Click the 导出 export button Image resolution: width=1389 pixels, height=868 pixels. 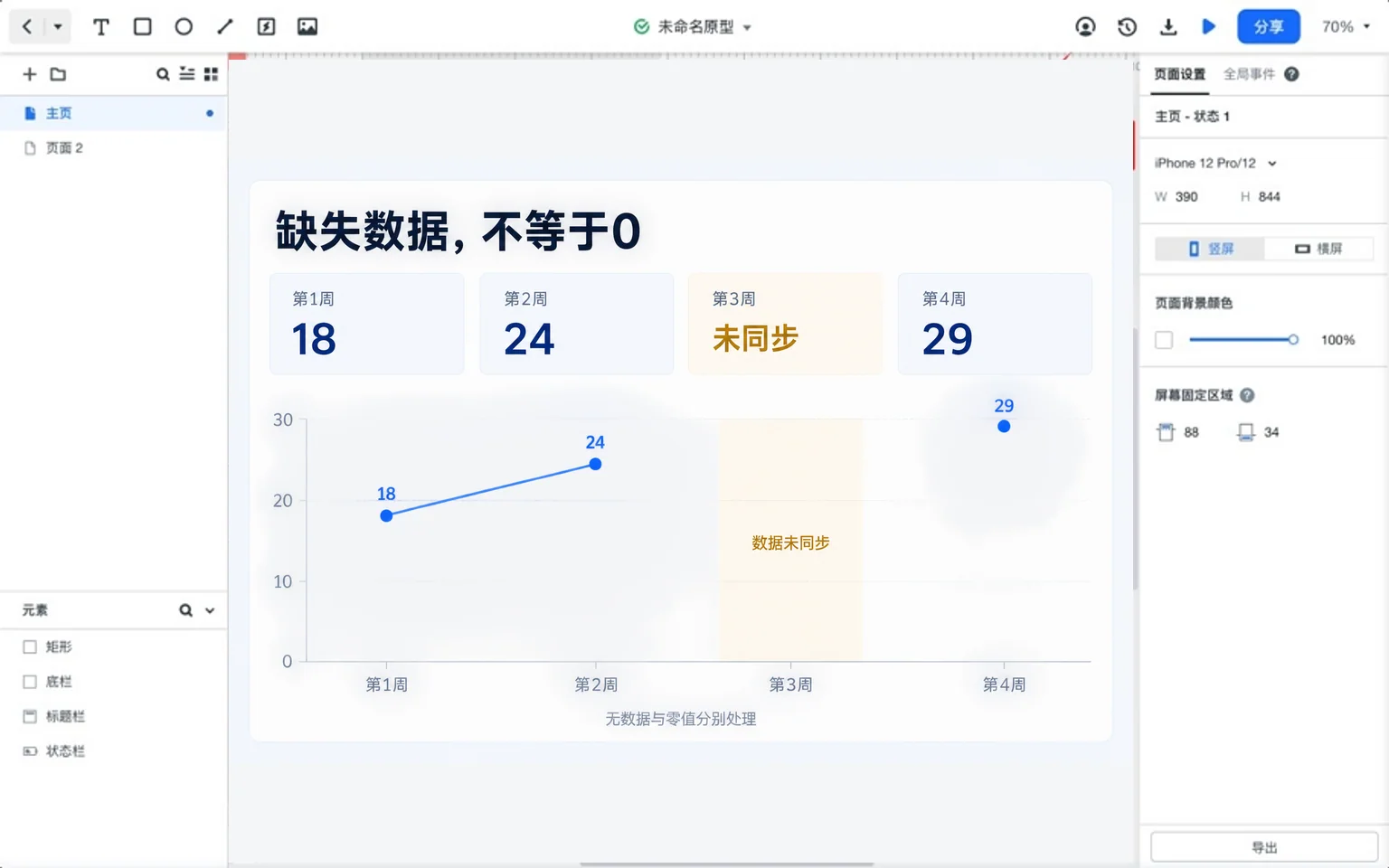click(1264, 847)
